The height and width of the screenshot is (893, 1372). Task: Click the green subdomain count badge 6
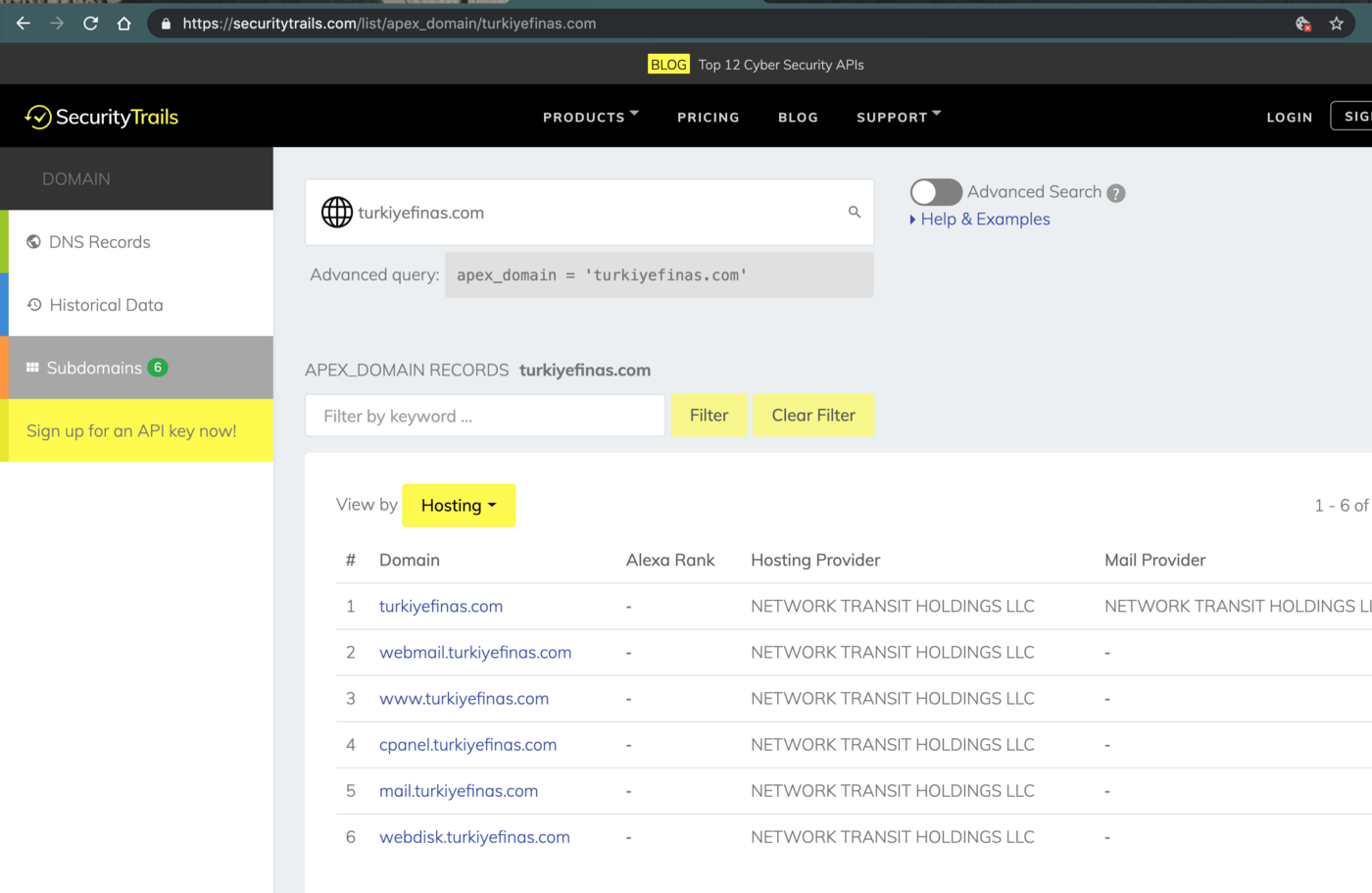pos(158,368)
